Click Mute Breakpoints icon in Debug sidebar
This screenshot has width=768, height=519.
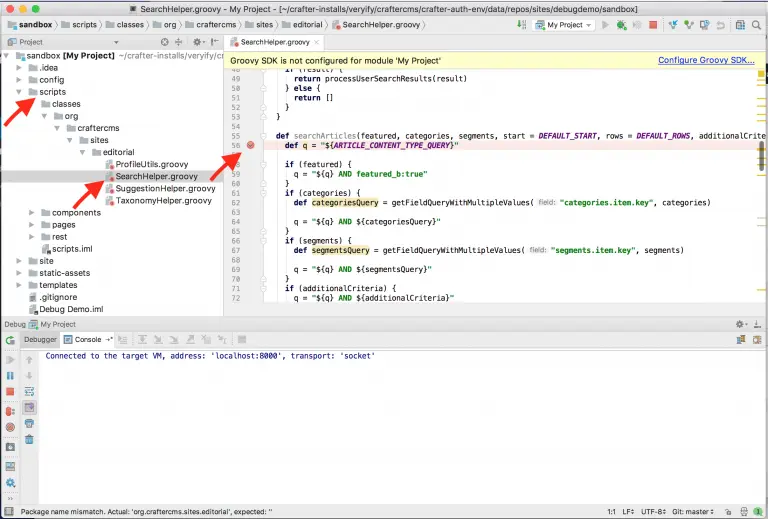coord(10,427)
